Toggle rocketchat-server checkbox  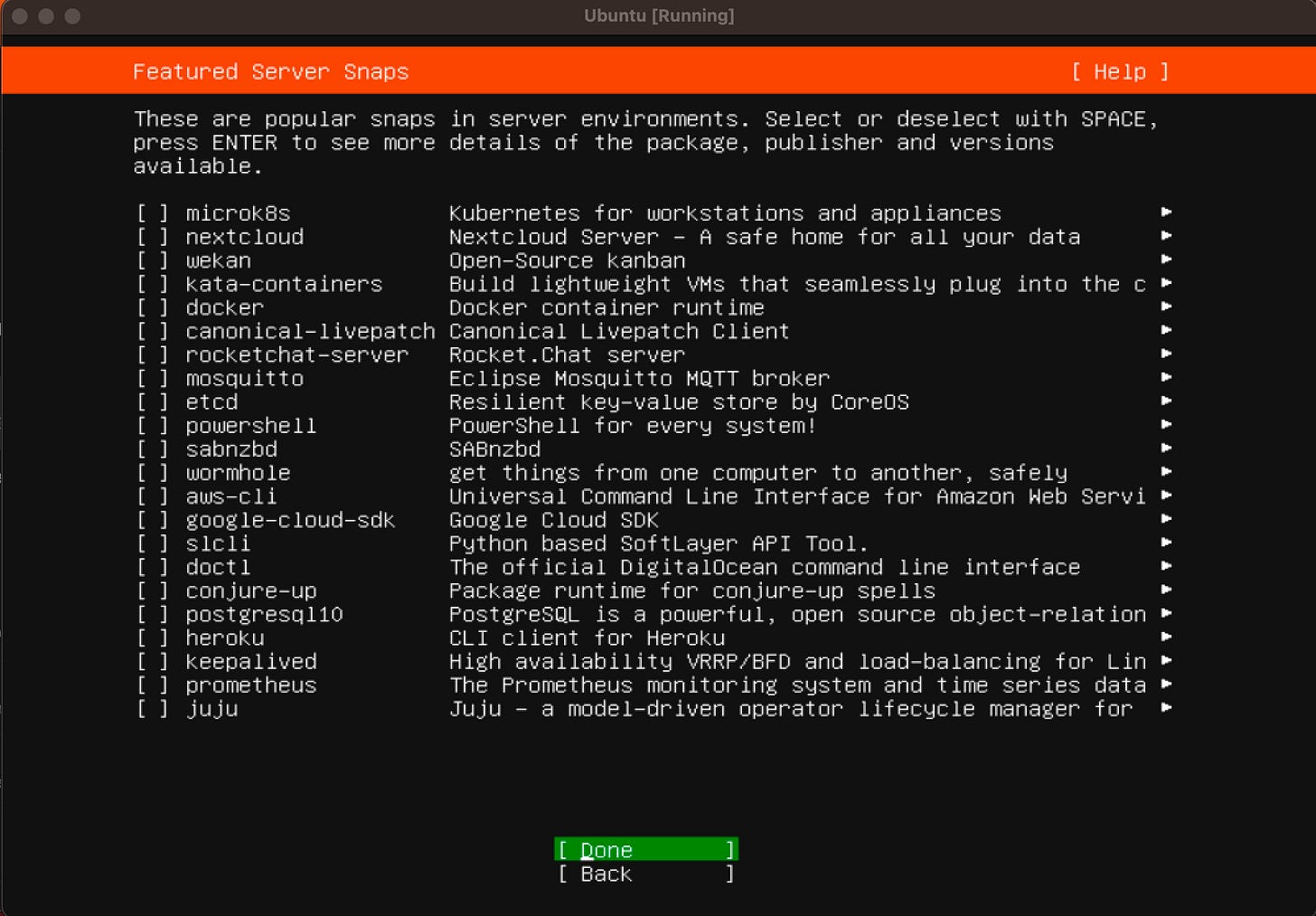(x=153, y=354)
